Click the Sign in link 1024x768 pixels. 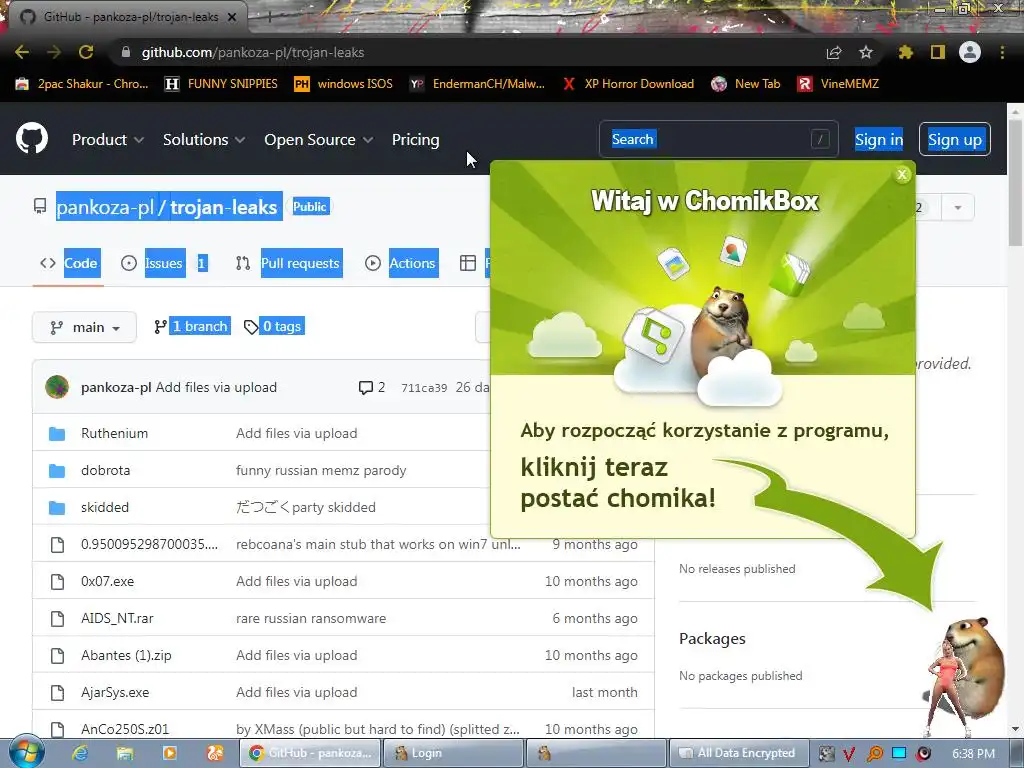pos(879,140)
